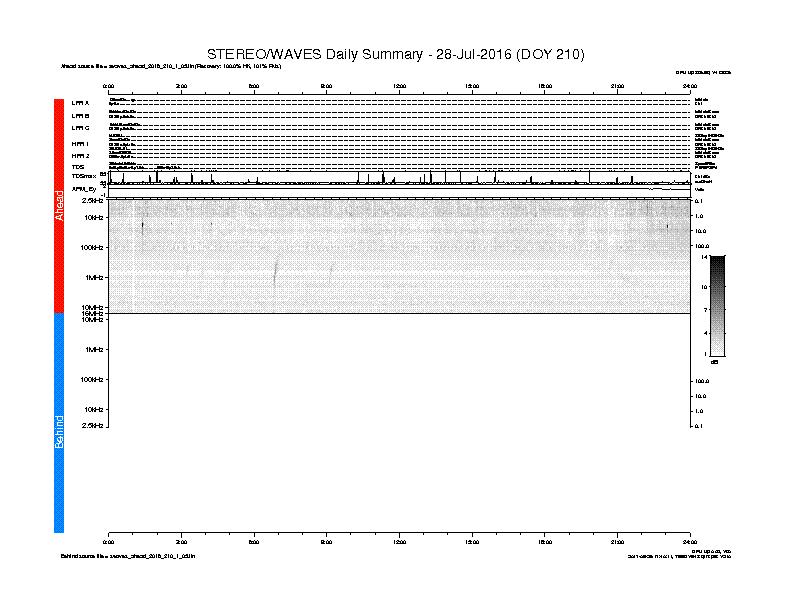Click the LFR A row label
Screen dimensions: 792x612
click(80, 103)
